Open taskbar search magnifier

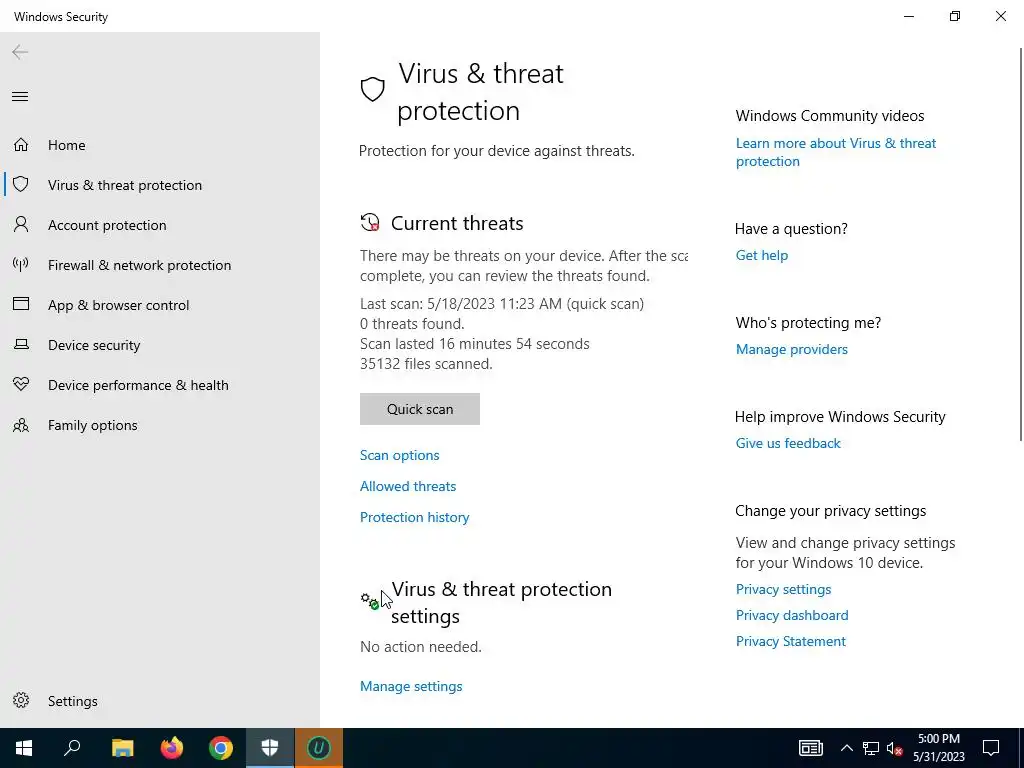tap(72, 748)
